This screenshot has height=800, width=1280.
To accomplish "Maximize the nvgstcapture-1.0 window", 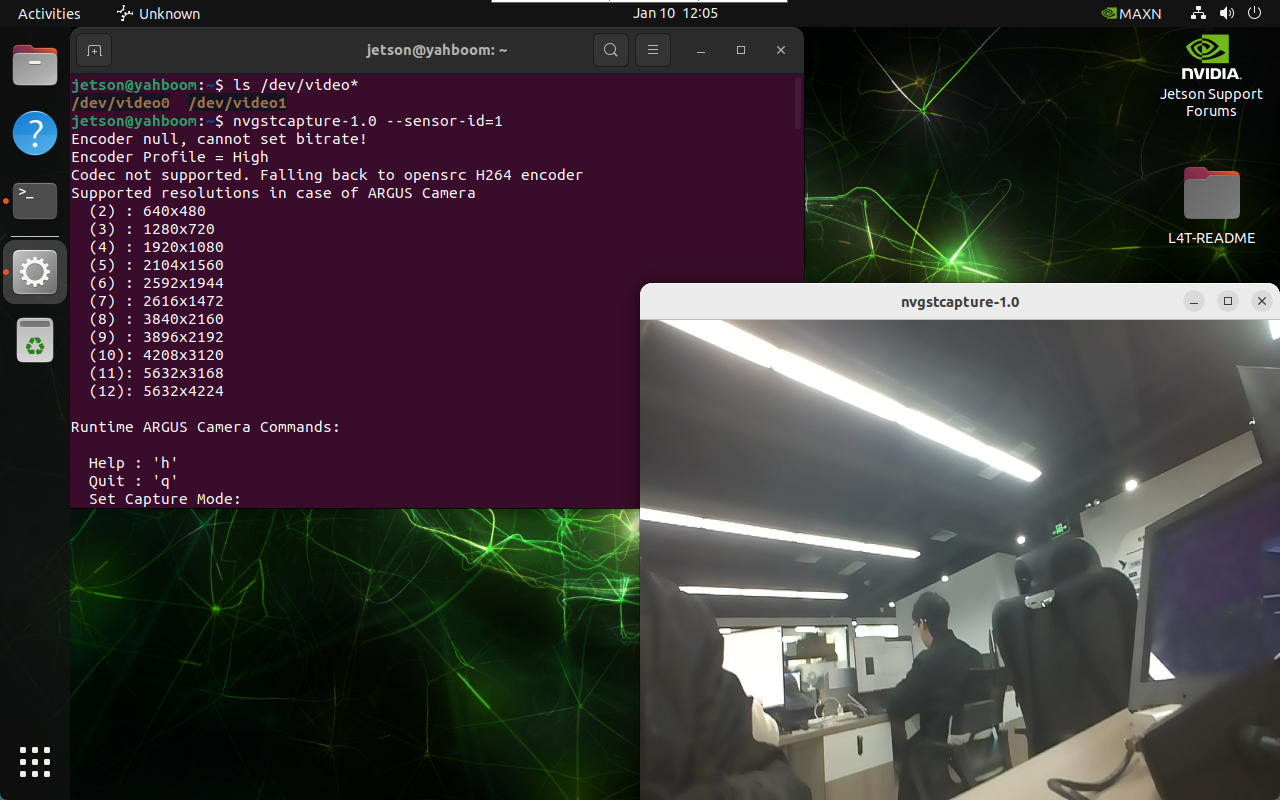I will [x=1228, y=301].
